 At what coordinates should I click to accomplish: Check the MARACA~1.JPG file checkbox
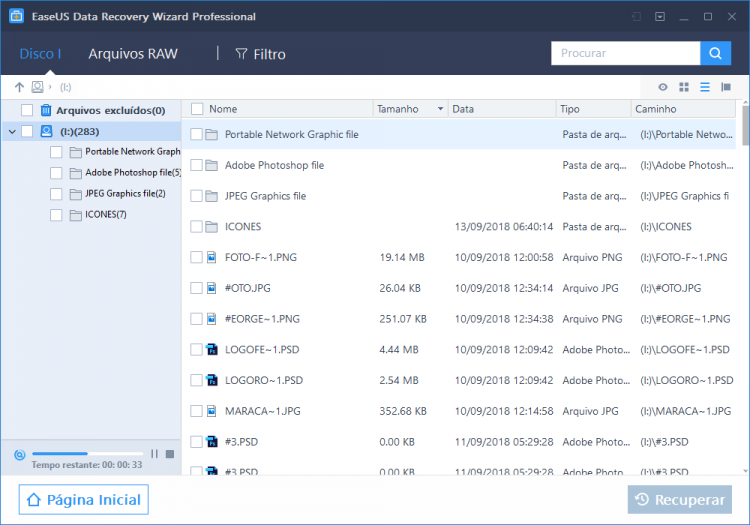[x=196, y=411]
